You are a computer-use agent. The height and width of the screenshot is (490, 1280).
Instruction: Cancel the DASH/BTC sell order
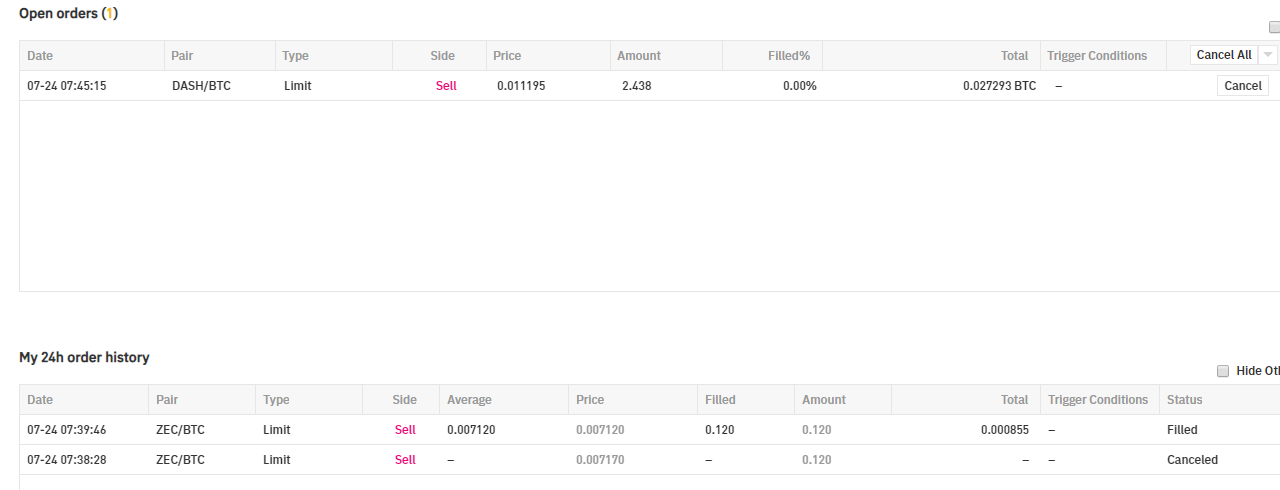1243,86
